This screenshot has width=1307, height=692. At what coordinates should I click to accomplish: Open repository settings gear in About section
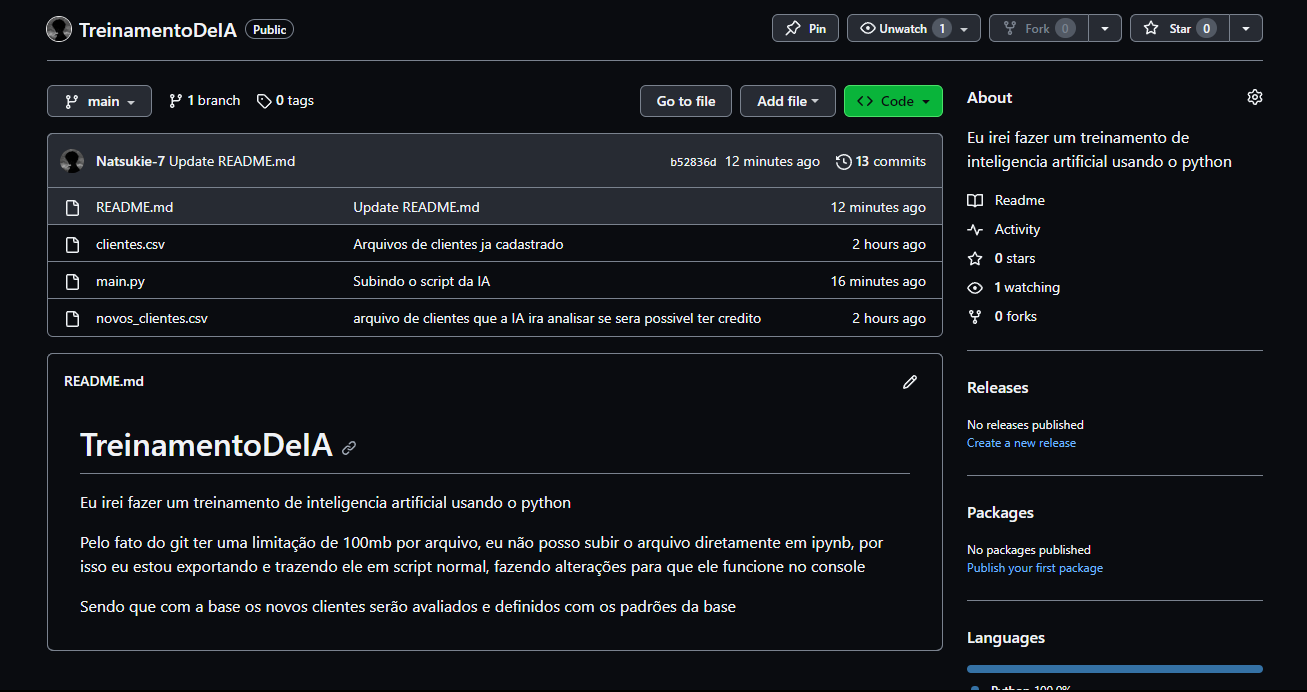(1255, 96)
